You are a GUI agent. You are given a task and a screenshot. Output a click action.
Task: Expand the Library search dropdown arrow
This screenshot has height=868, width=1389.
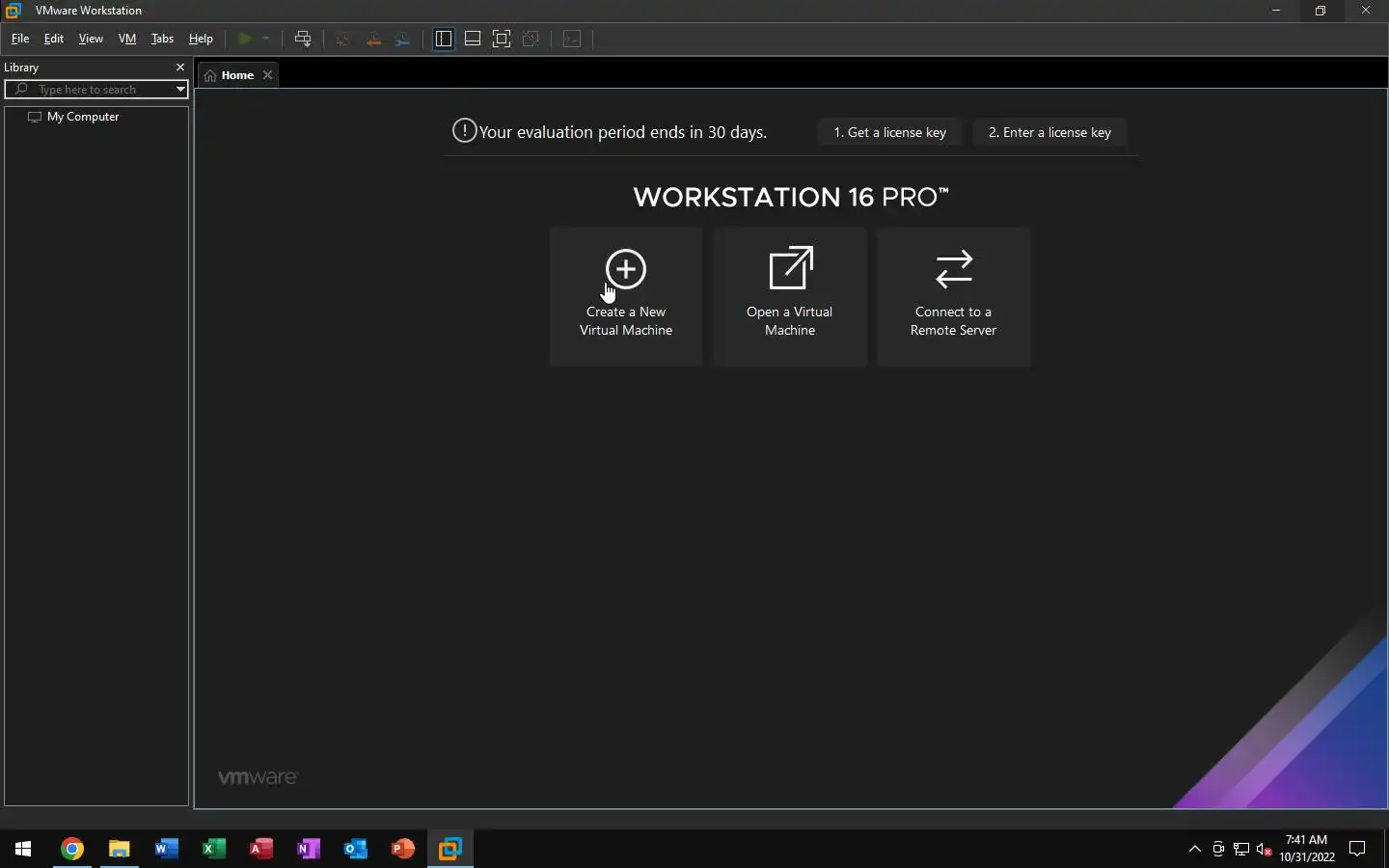click(180, 90)
